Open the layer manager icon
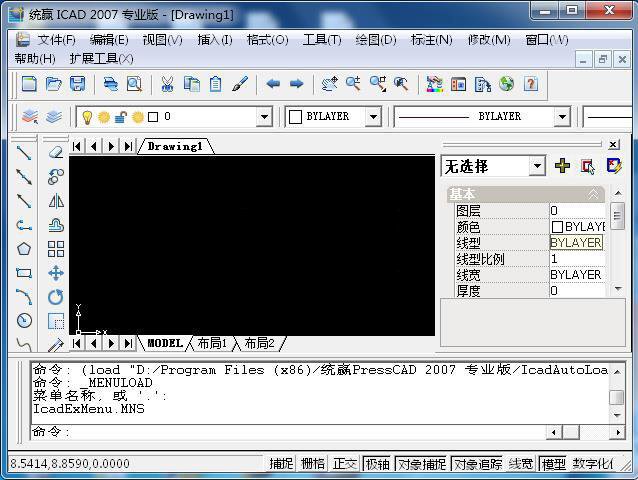The height and width of the screenshot is (480, 638). coord(30,117)
